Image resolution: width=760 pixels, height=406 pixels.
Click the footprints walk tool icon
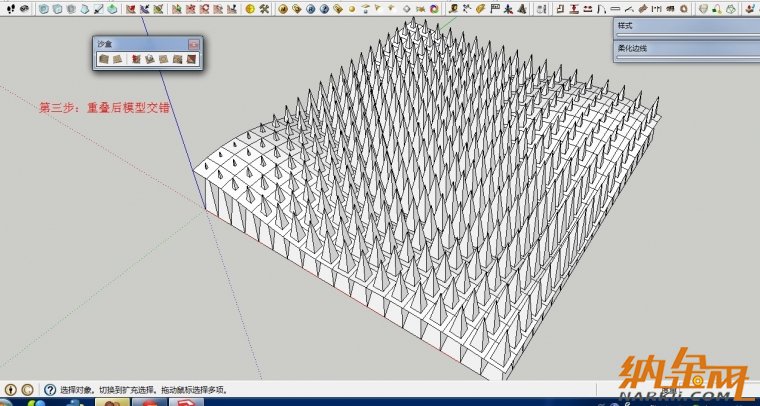click(10, 9)
